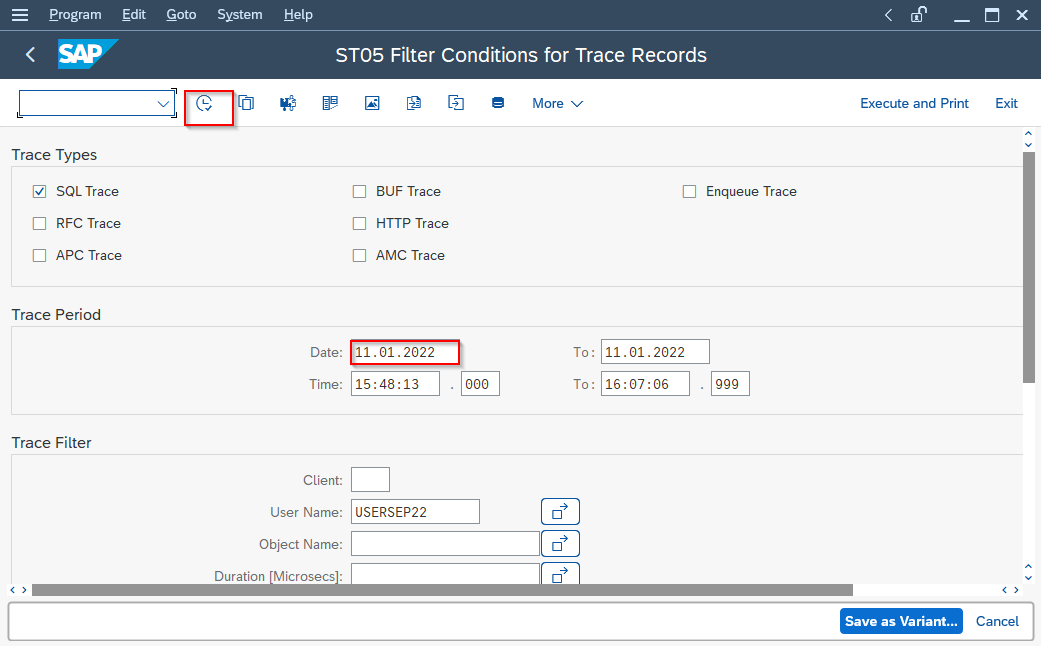
Task: Click the Object Name input field
Action: (445, 544)
